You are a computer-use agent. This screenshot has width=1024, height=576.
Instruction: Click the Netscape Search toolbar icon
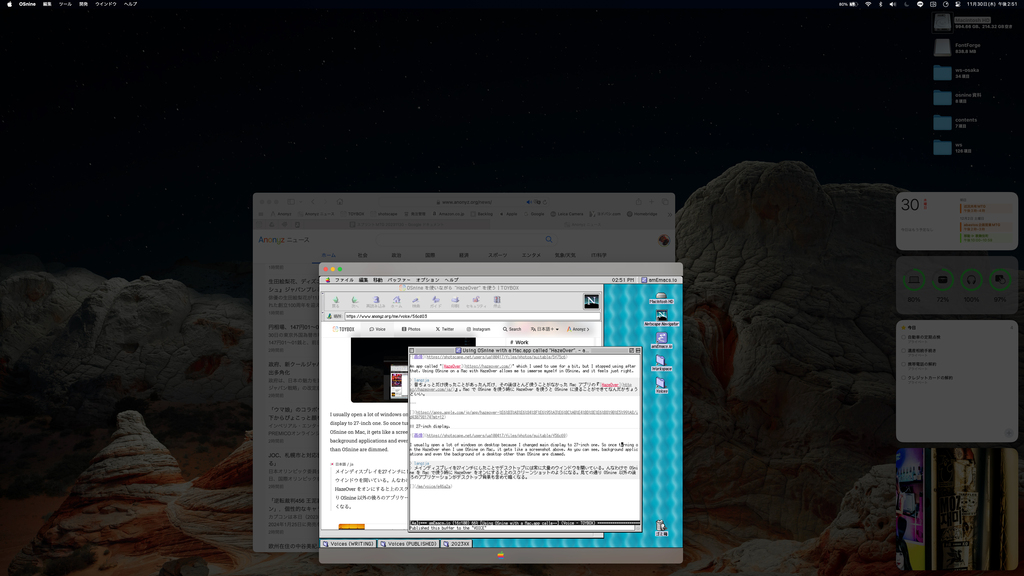pos(416,301)
